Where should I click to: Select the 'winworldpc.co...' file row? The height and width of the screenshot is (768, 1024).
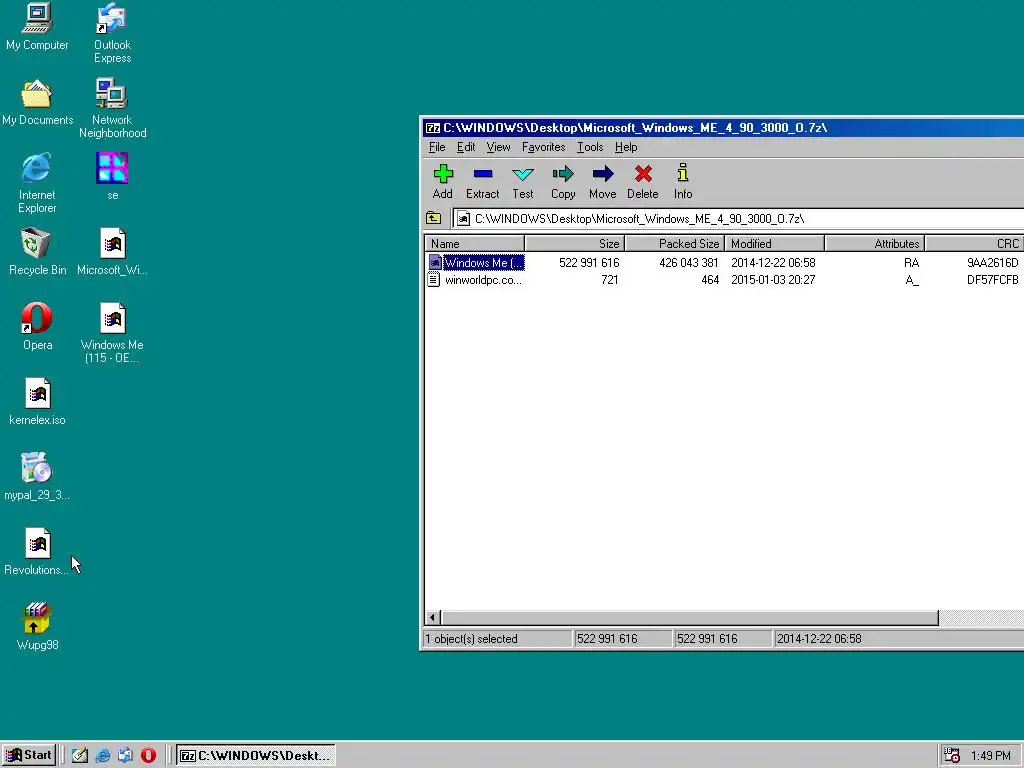(724, 280)
